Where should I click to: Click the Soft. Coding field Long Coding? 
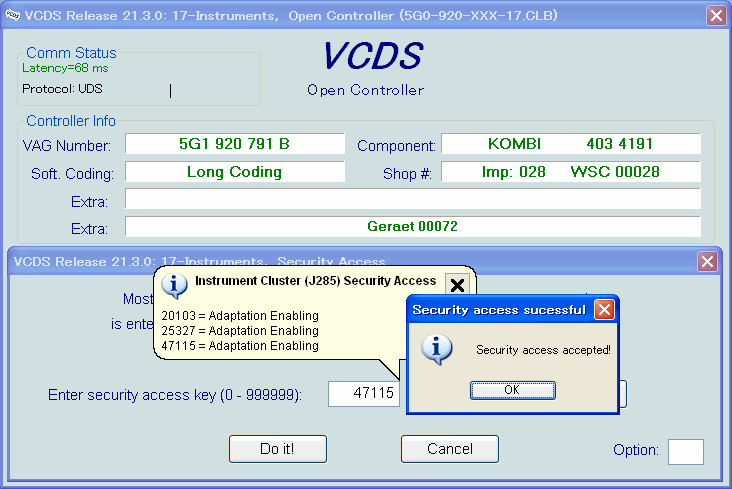(x=234, y=171)
